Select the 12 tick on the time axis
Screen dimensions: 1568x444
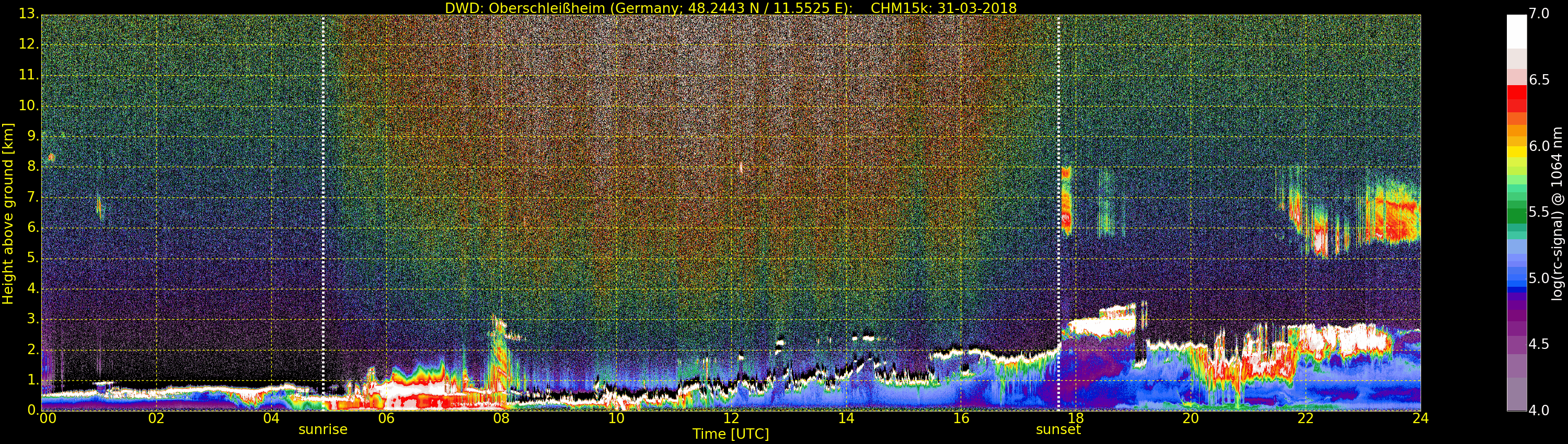(x=731, y=418)
